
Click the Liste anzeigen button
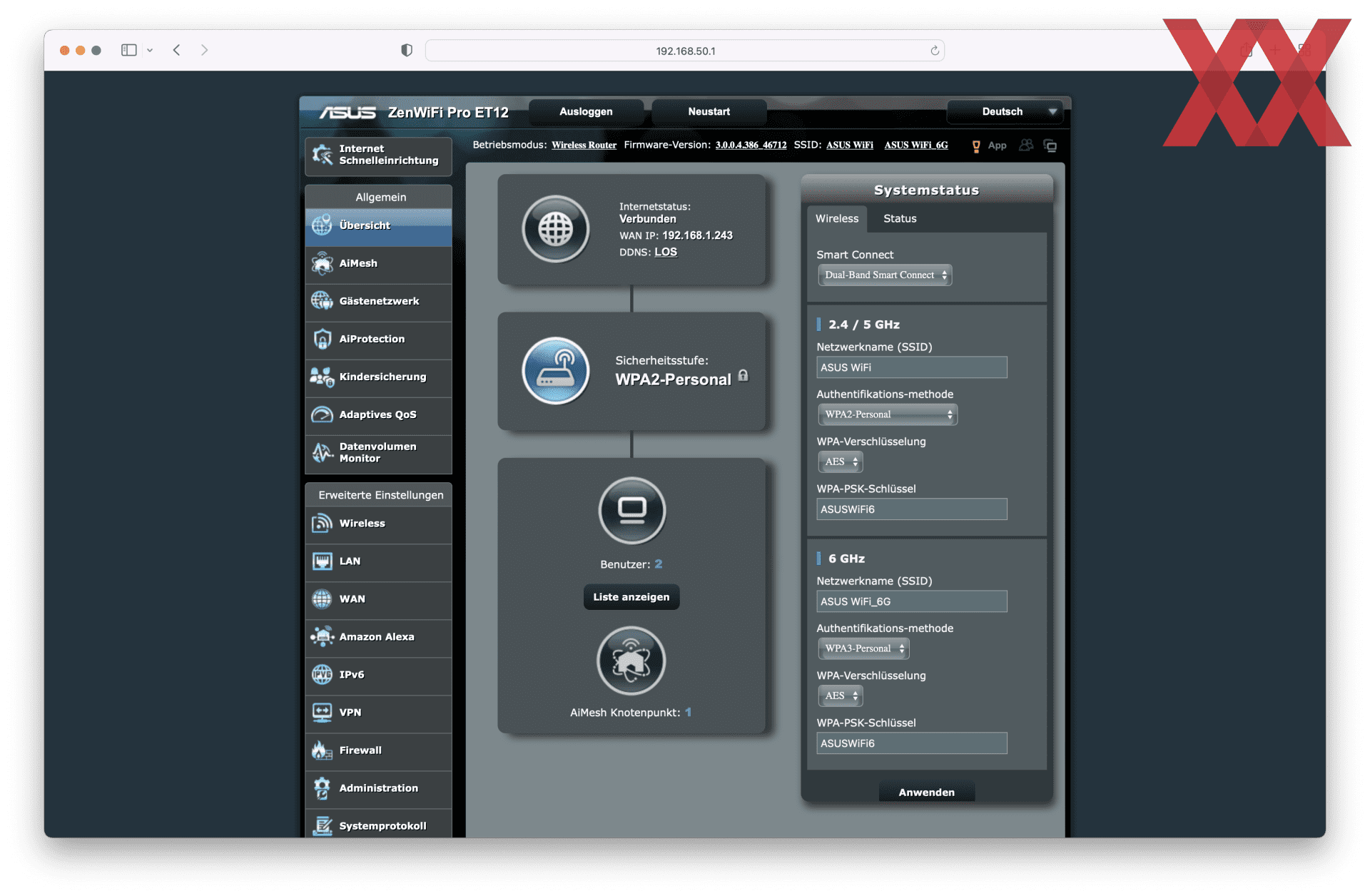click(631, 597)
